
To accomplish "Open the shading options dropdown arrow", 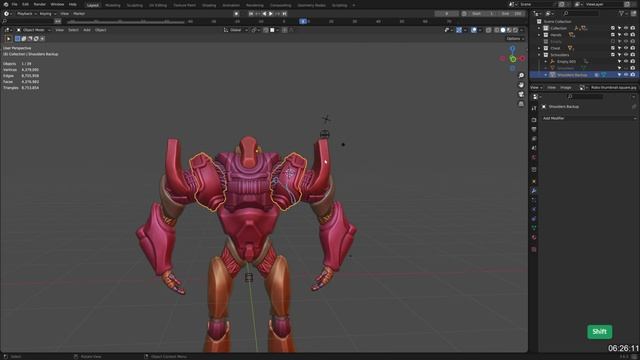I will (x=522, y=30).
